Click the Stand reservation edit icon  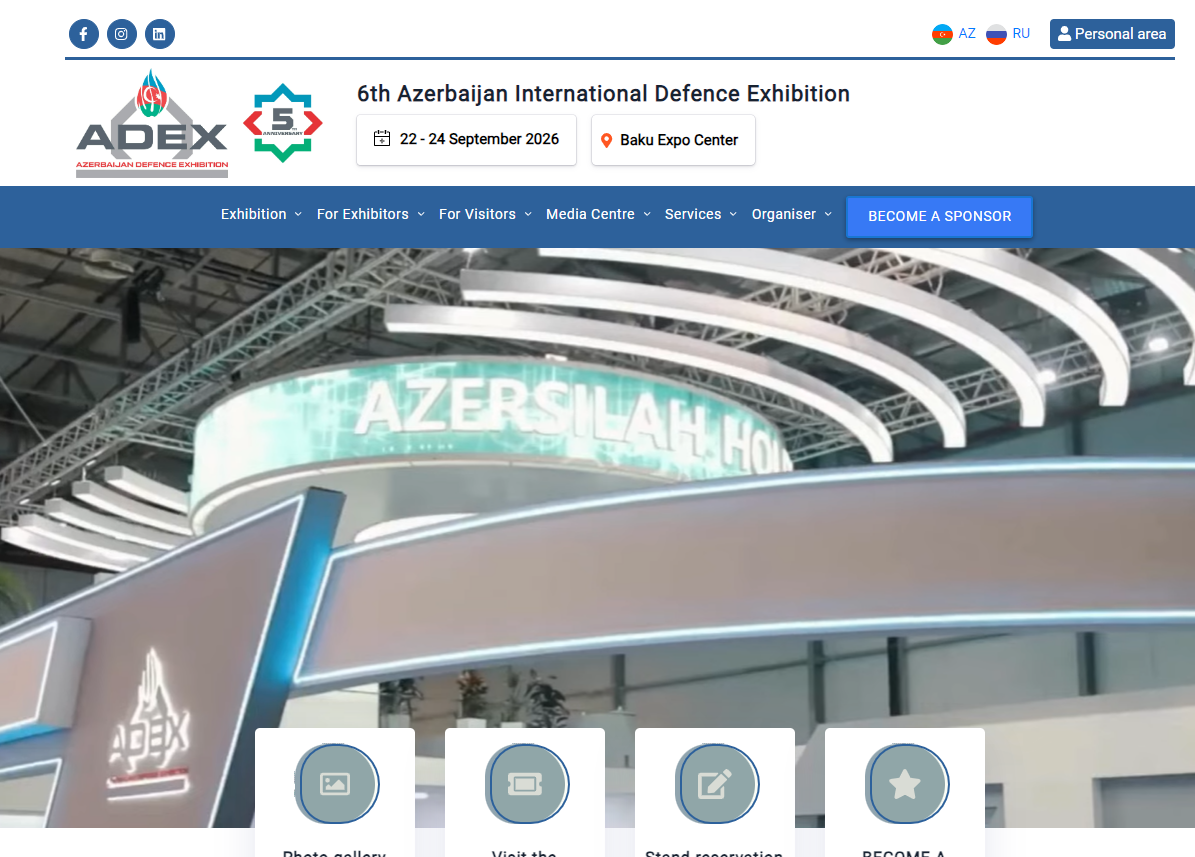(715, 784)
